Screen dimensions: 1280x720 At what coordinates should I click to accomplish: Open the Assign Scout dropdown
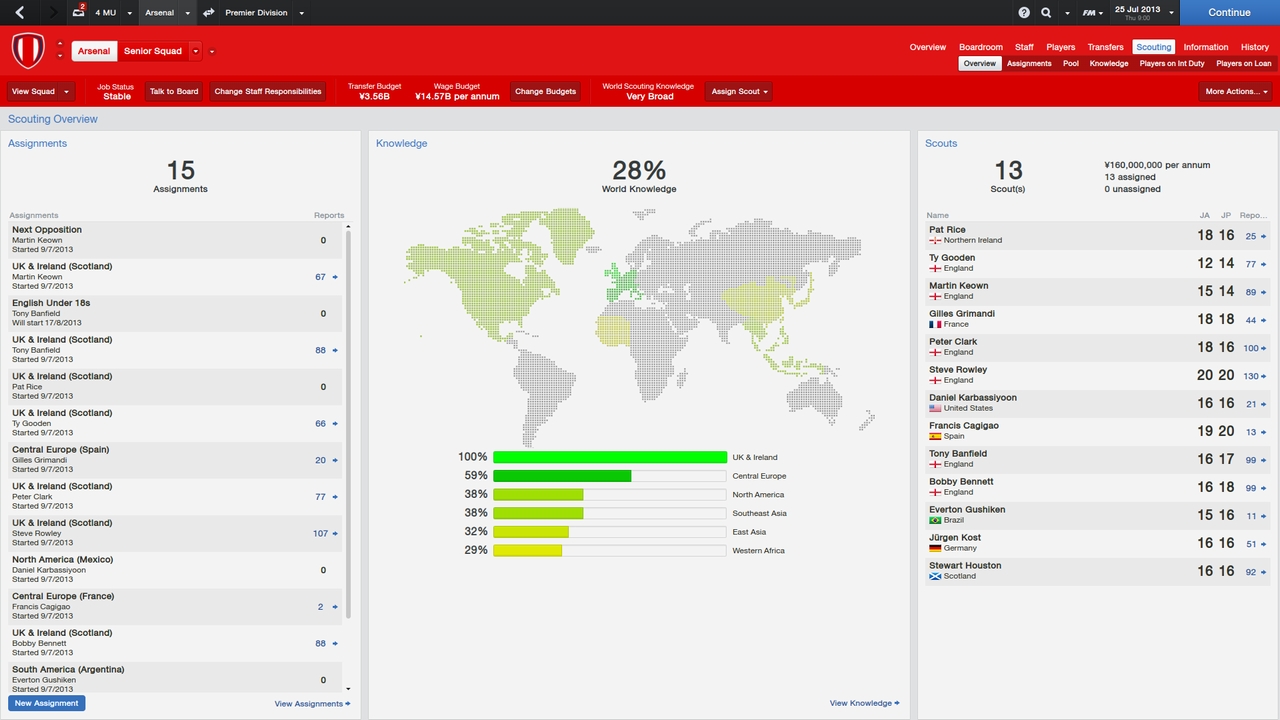[x=738, y=91]
